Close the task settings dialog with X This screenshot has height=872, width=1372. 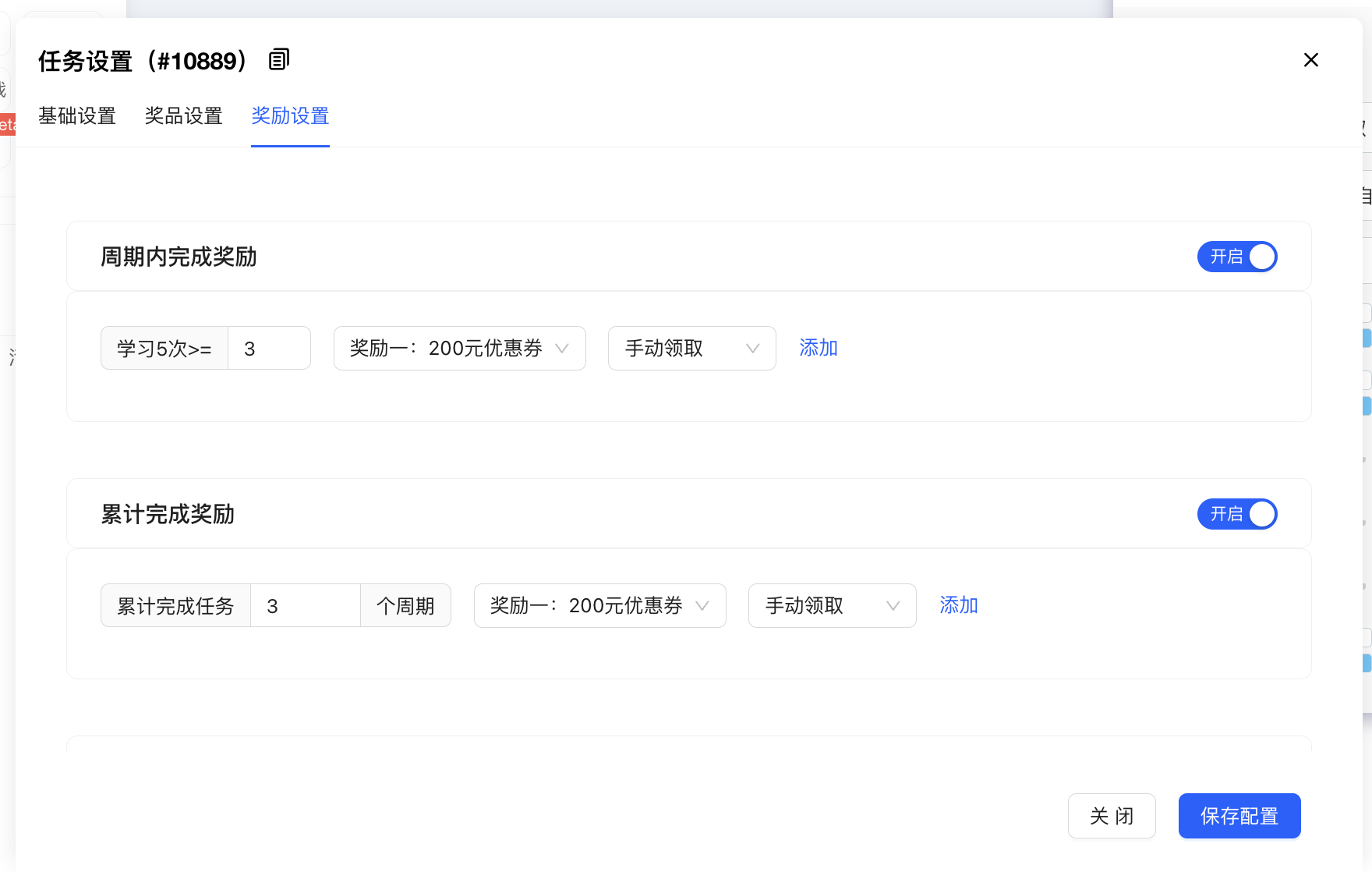pyautogui.click(x=1310, y=60)
